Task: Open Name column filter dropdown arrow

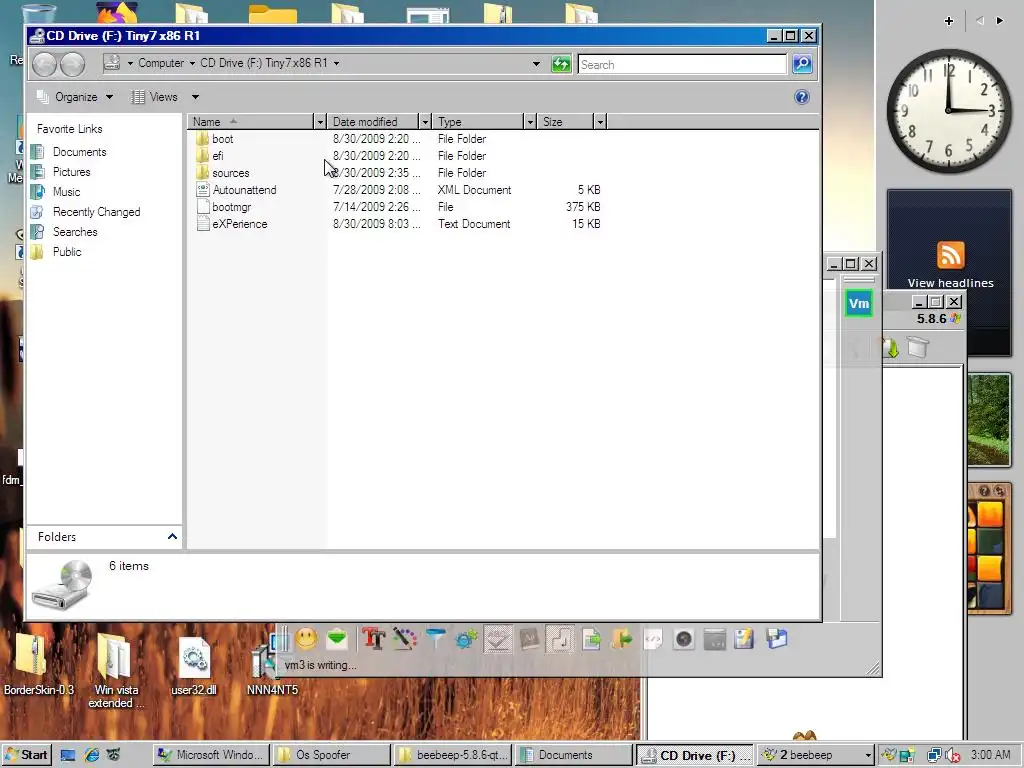Action: click(319, 122)
